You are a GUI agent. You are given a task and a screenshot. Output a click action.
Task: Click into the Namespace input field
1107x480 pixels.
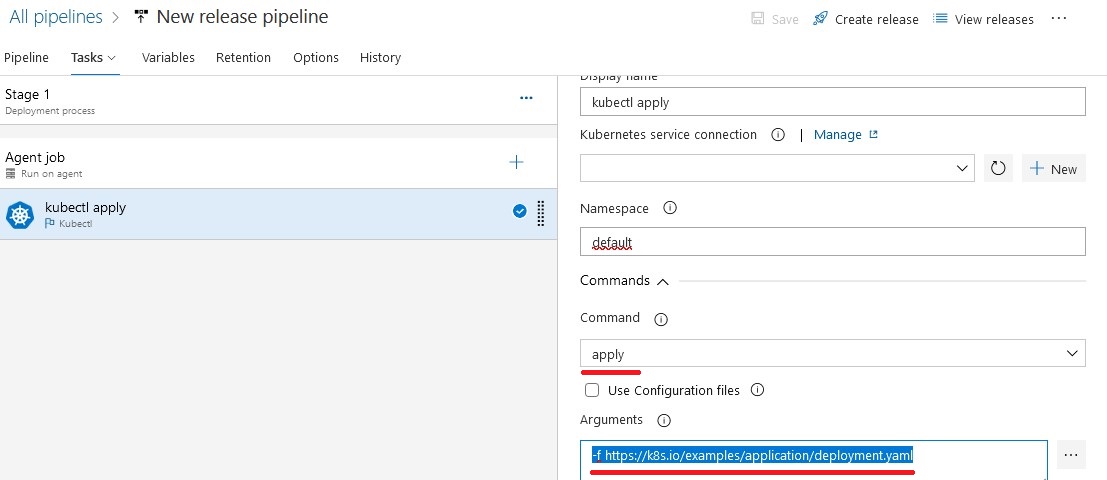pyautogui.click(x=832, y=242)
